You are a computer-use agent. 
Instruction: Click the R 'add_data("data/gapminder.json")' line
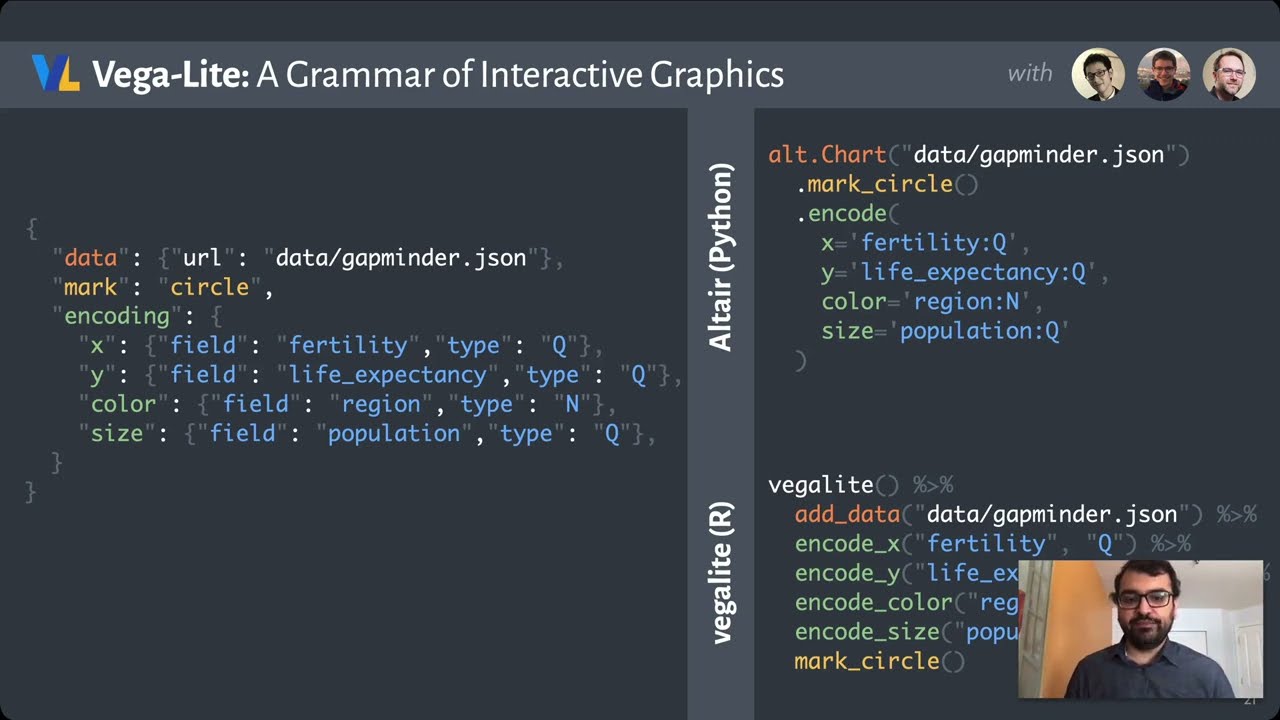(x=1026, y=514)
